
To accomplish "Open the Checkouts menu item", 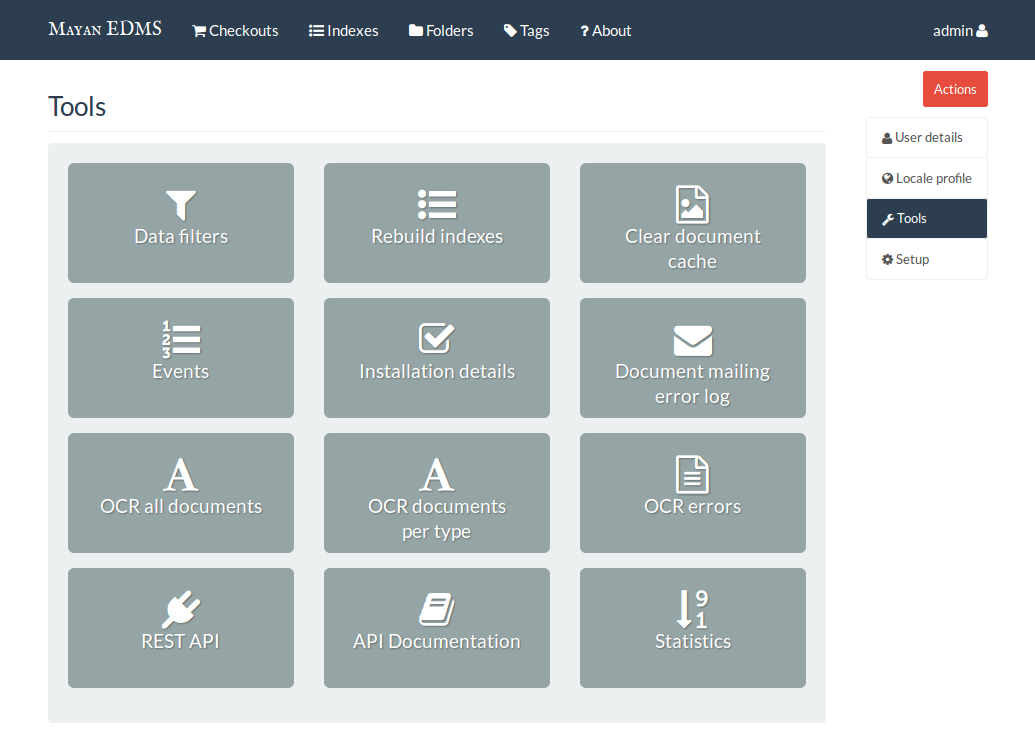I will click(x=235, y=31).
